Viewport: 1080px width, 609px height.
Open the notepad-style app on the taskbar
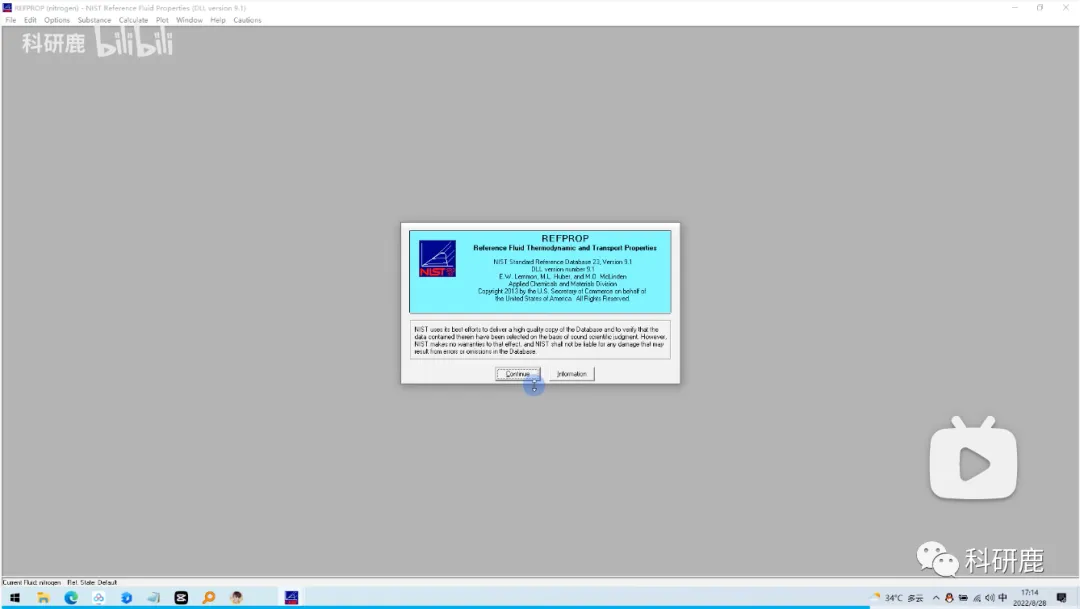pyautogui.click(x=154, y=598)
